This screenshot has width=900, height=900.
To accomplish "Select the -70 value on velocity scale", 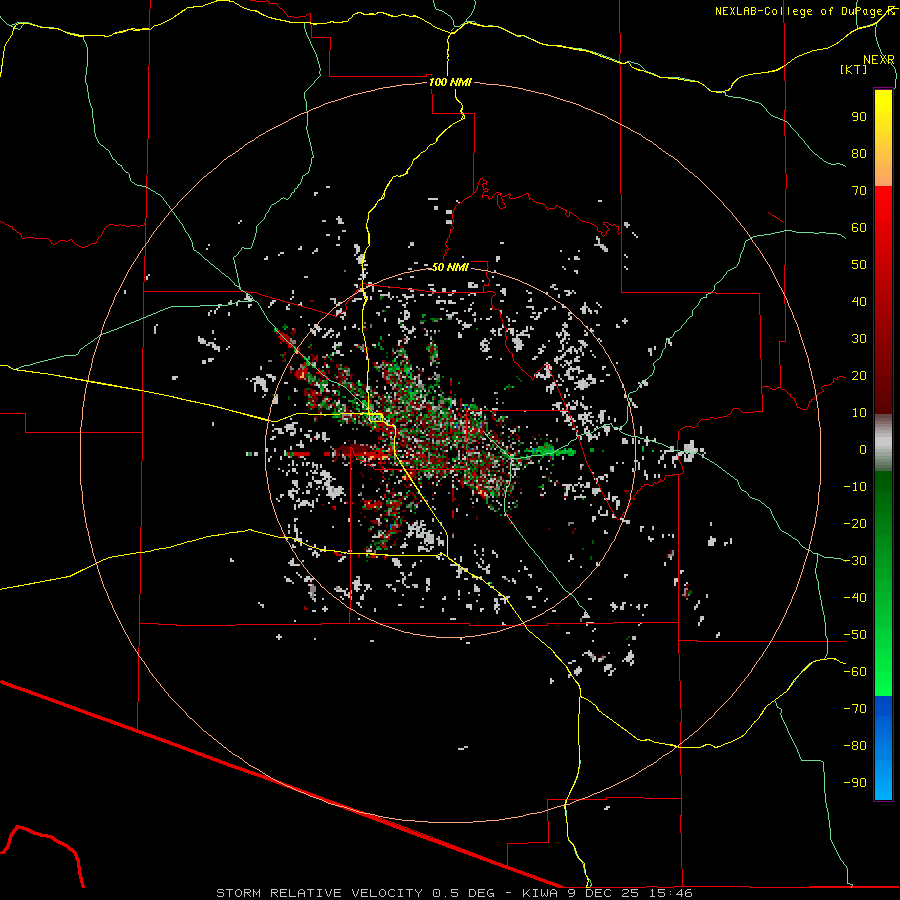I will click(855, 709).
